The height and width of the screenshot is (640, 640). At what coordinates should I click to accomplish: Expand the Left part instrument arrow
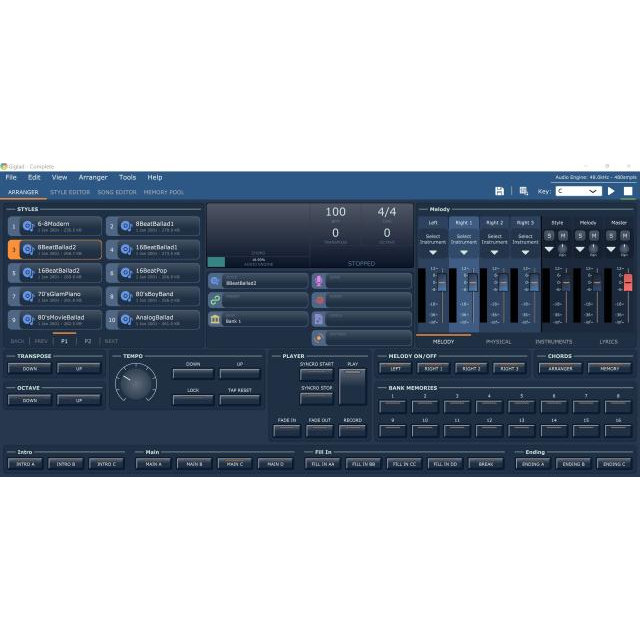pyautogui.click(x=433, y=253)
